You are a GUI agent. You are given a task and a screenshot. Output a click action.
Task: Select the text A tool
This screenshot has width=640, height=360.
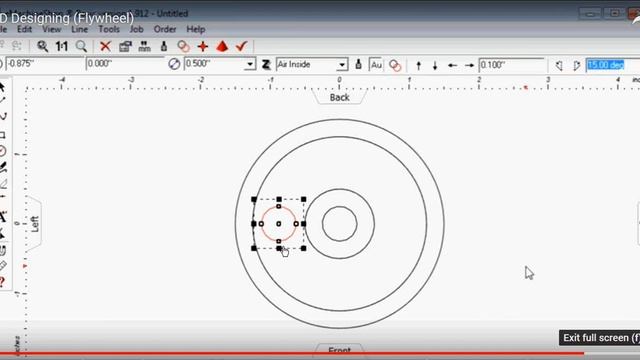click(x=3, y=217)
